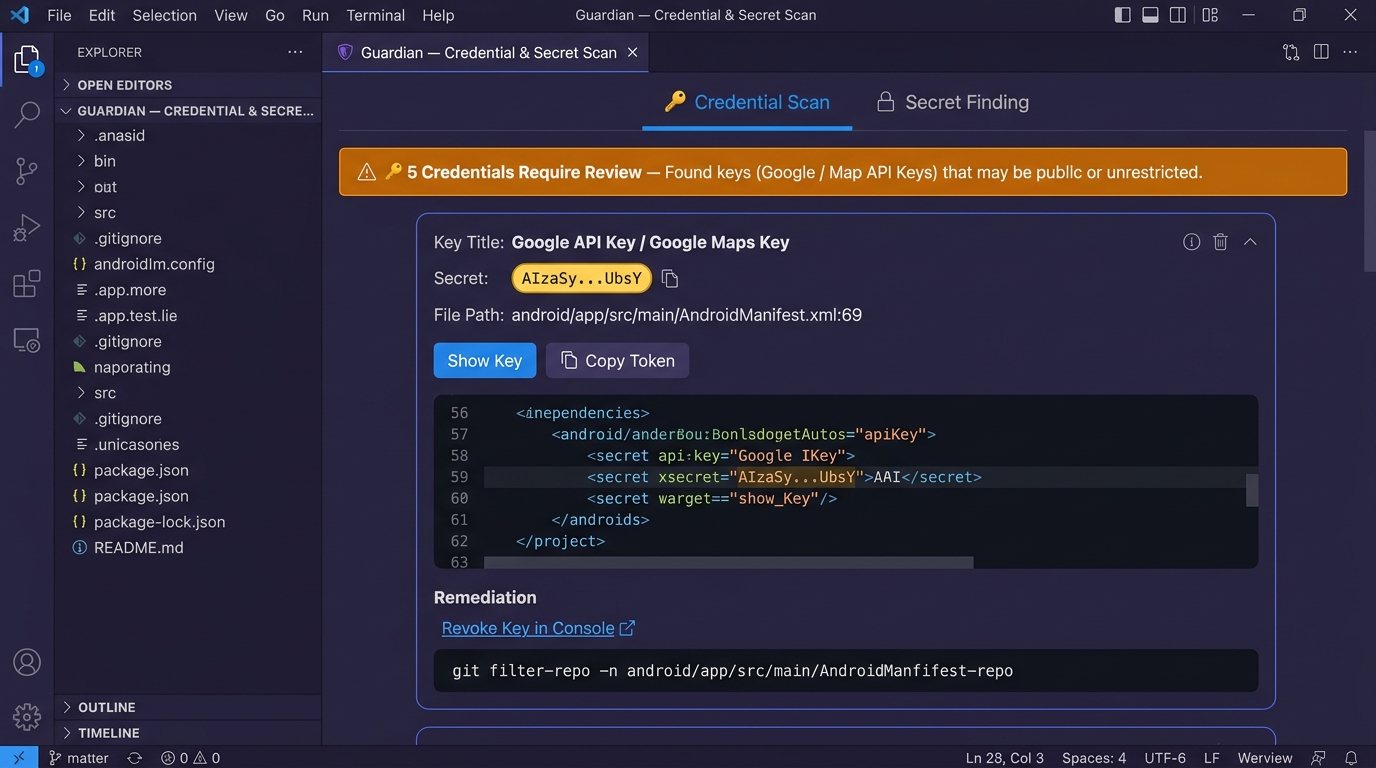Click errors and warnings status indicator
The height and width of the screenshot is (768, 1376).
click(190, 758)
